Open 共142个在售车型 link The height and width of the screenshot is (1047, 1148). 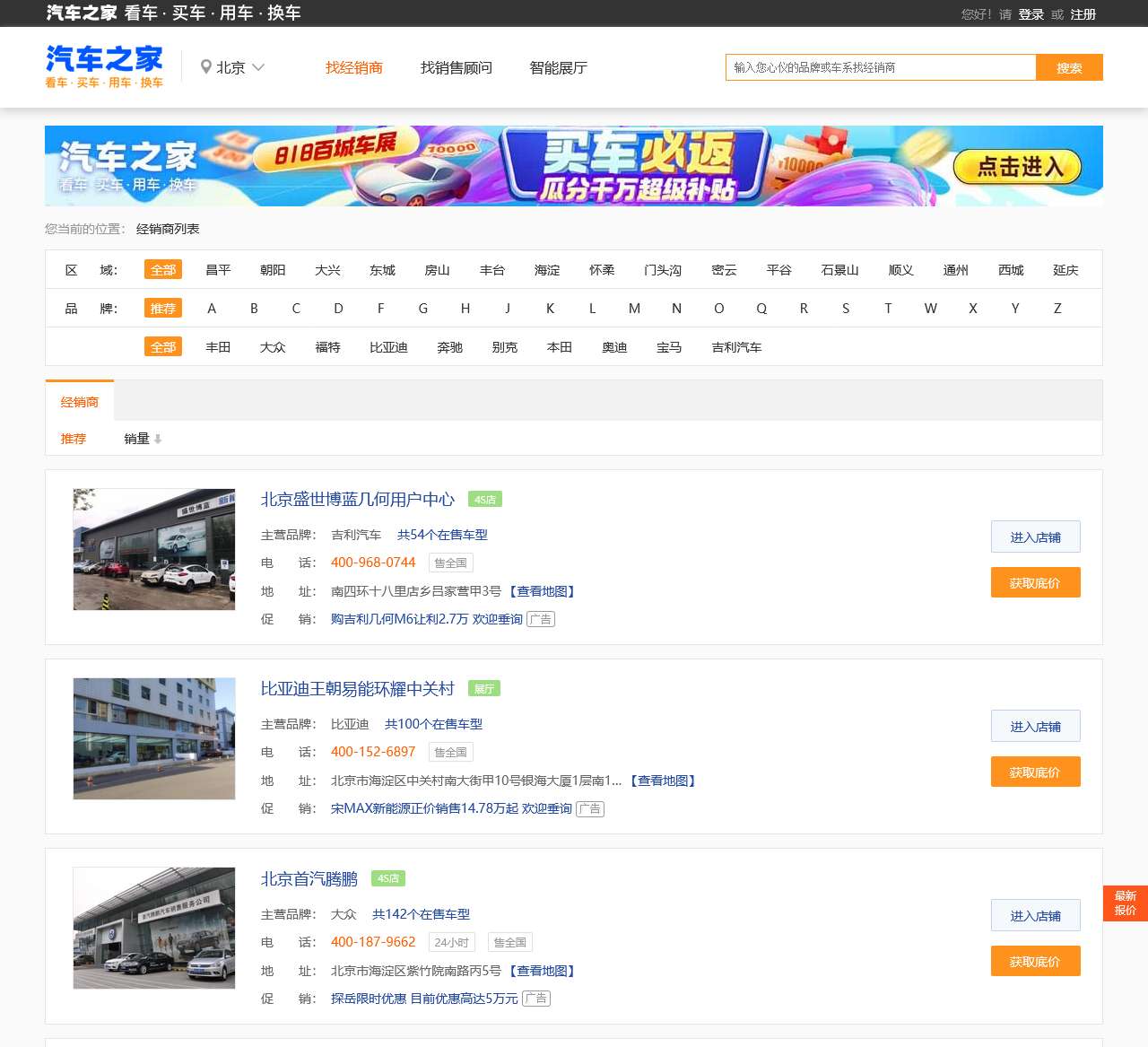click(x=421, y=914)
